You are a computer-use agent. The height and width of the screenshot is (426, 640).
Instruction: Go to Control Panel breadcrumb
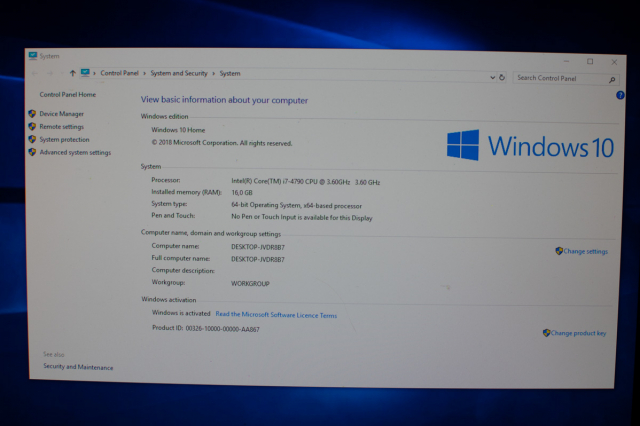click(x=121, y=73)
